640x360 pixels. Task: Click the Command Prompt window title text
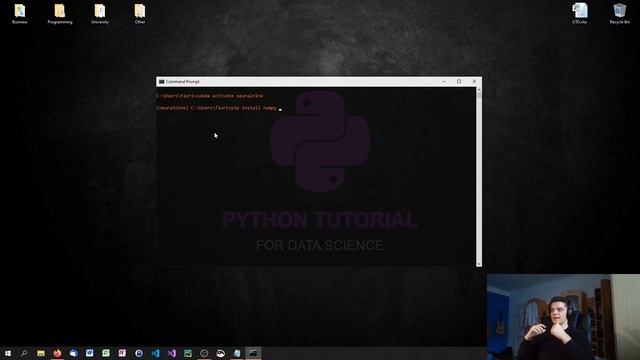182,82
